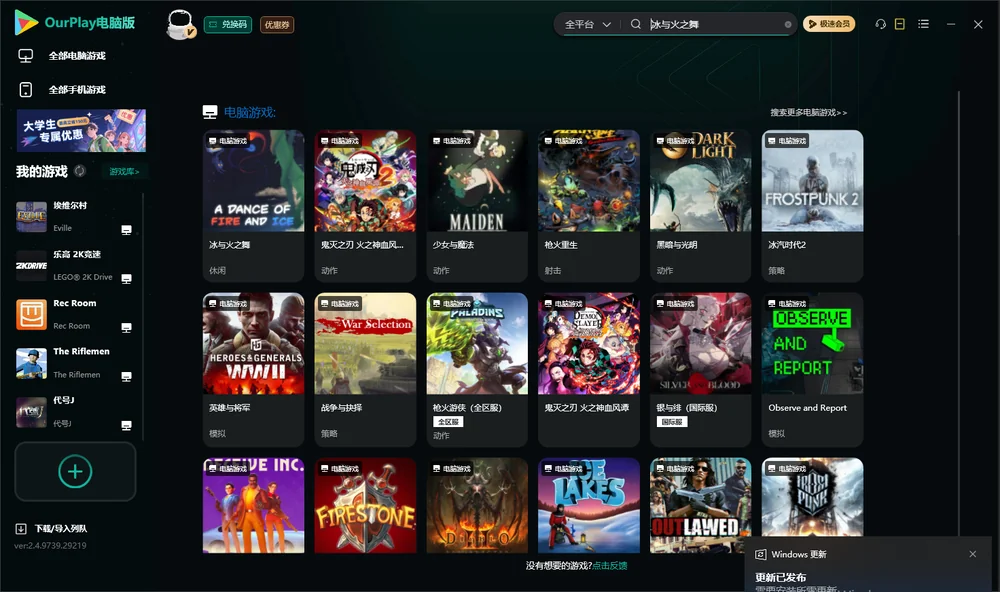
Task: Click the monitor icon in sidebar
Action: point(26,56)
